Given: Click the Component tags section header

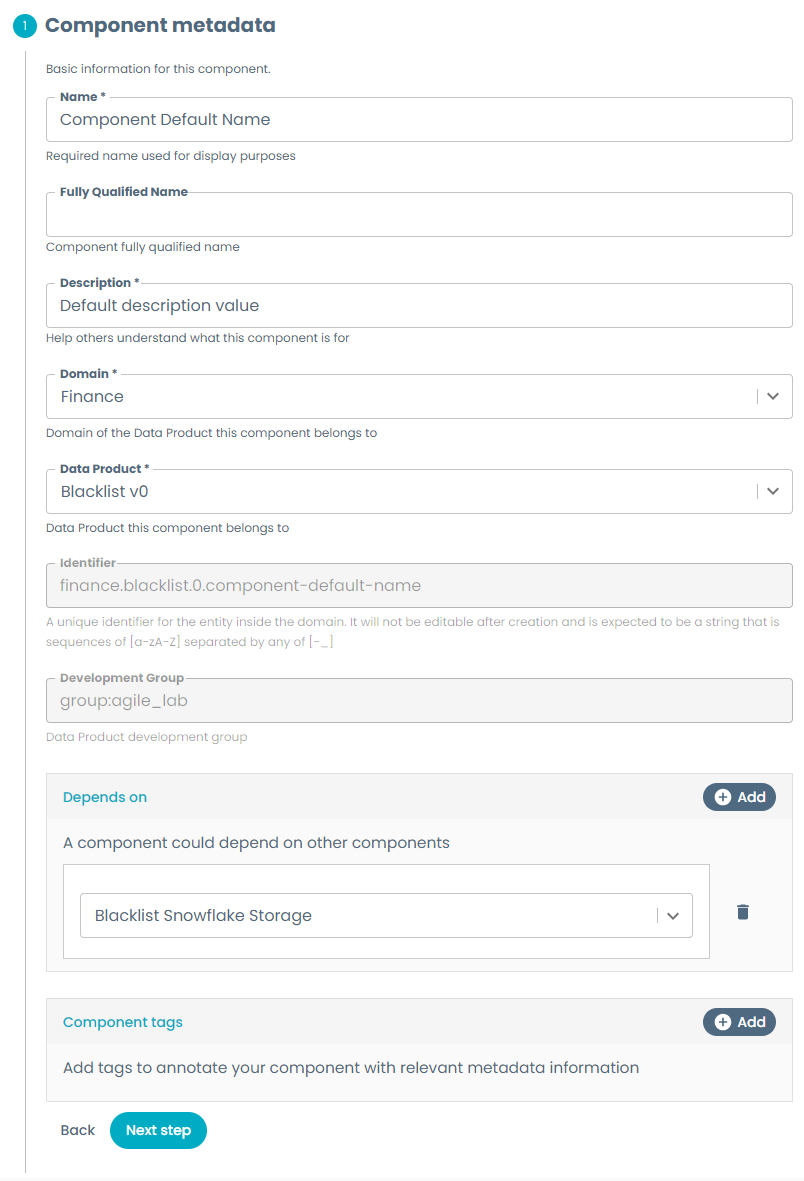Looking at the screenshot, I should point(122,1022).
